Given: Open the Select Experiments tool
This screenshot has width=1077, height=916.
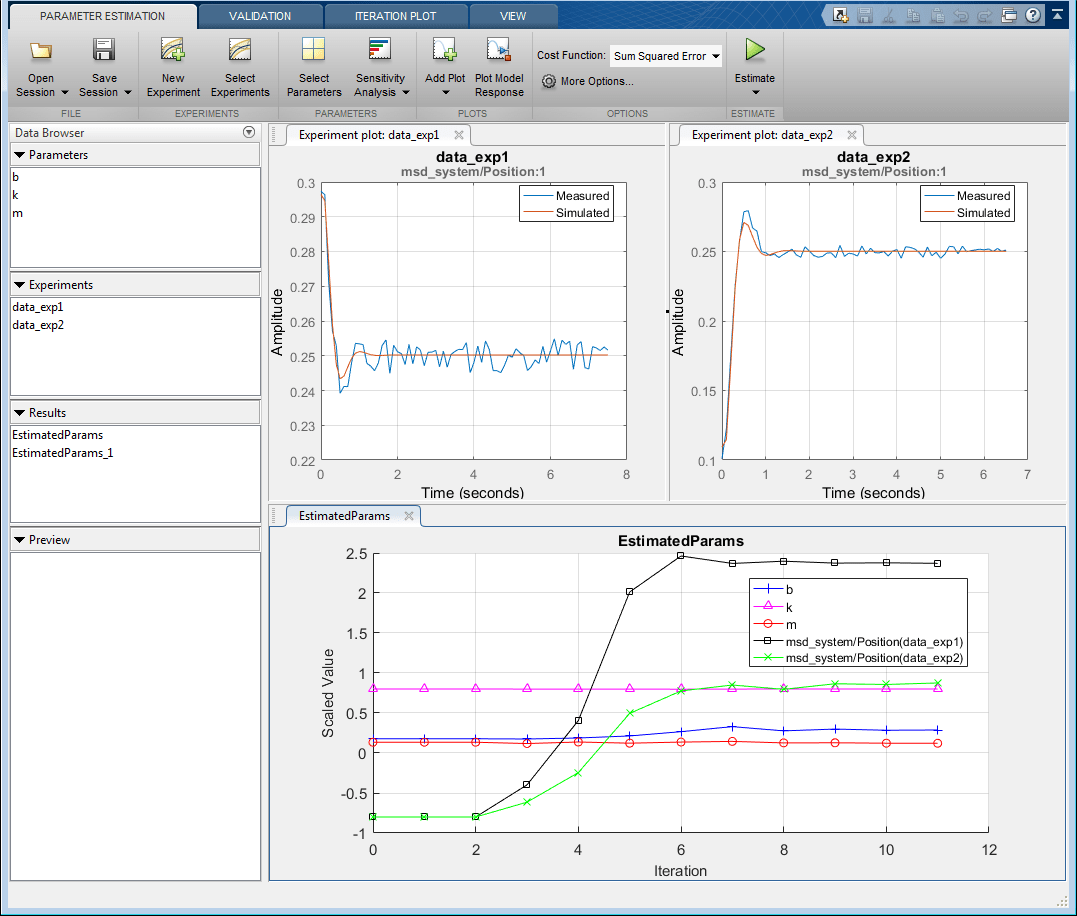Looking at the screenshot, I should [240, 51].
